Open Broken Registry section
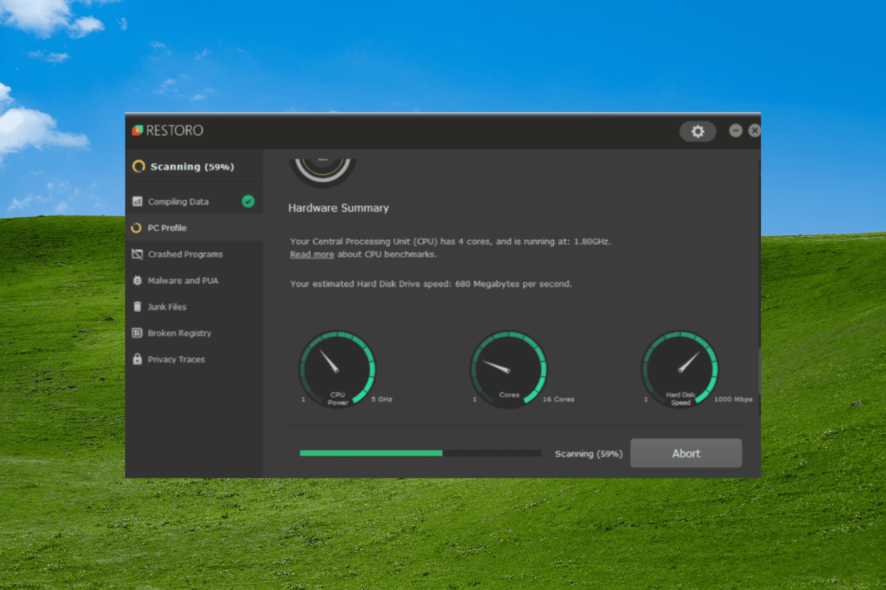The image size is (886, 590). [194, 333]
